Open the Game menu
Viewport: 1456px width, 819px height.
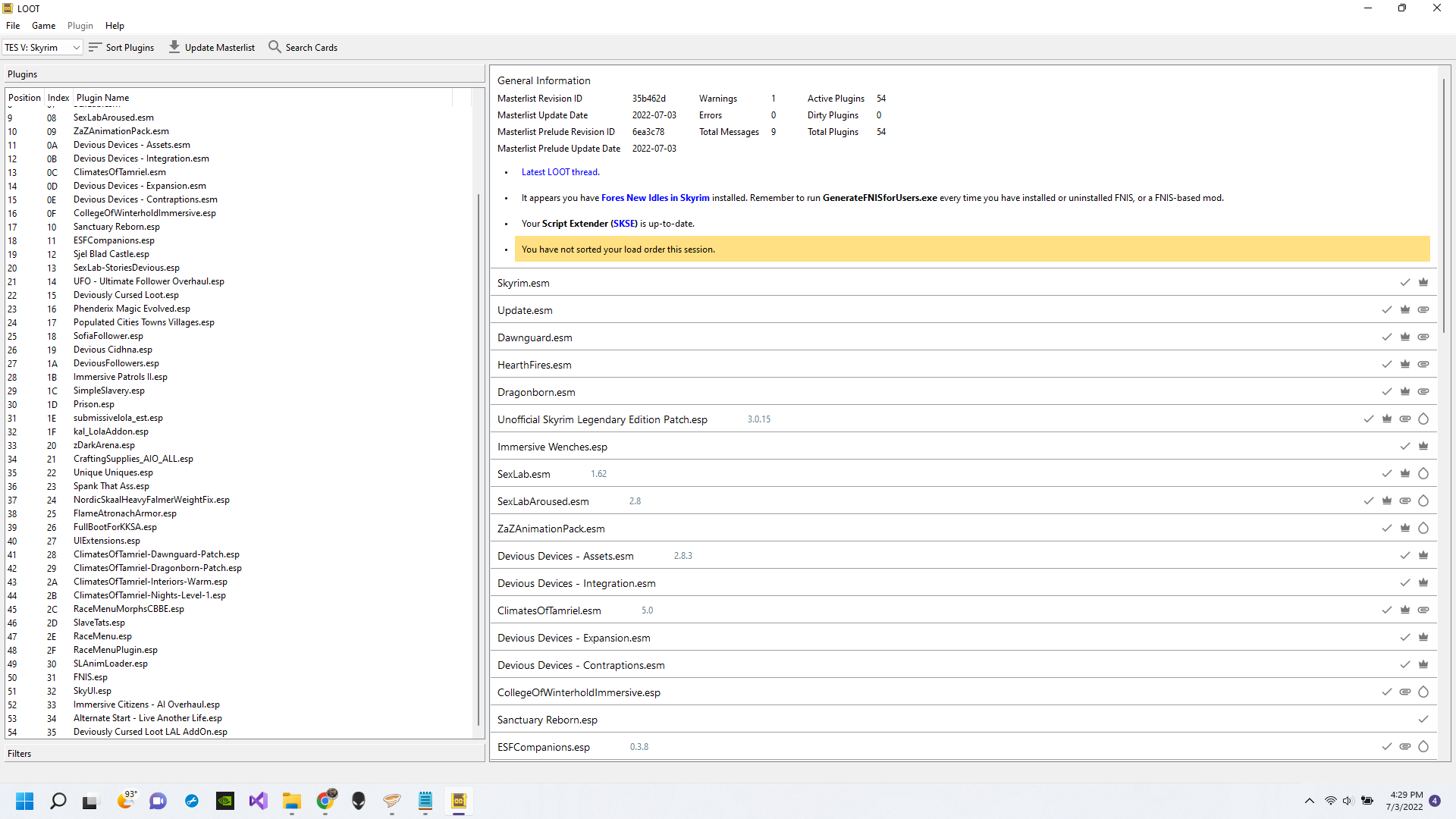pyautogui.click(x=43, y=26)
